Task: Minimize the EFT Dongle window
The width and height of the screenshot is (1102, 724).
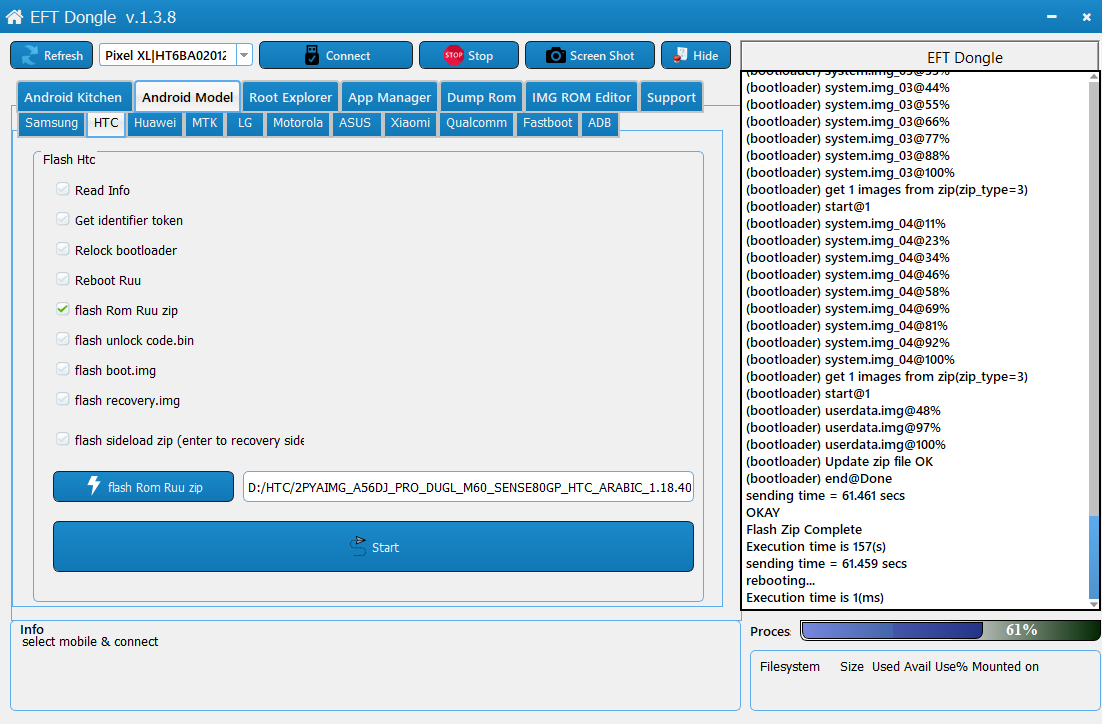Action: pyautogui.click(x=1051, y=17)
